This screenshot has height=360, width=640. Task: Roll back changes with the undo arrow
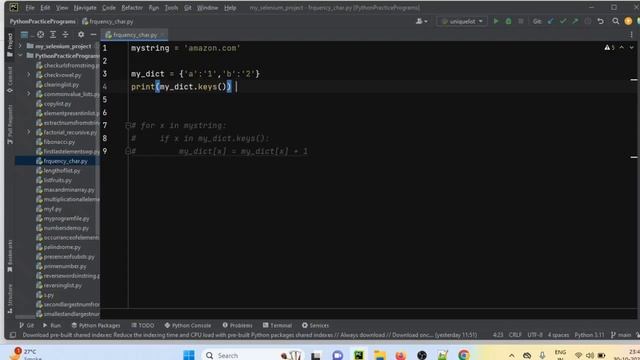[x=600, y=21]
